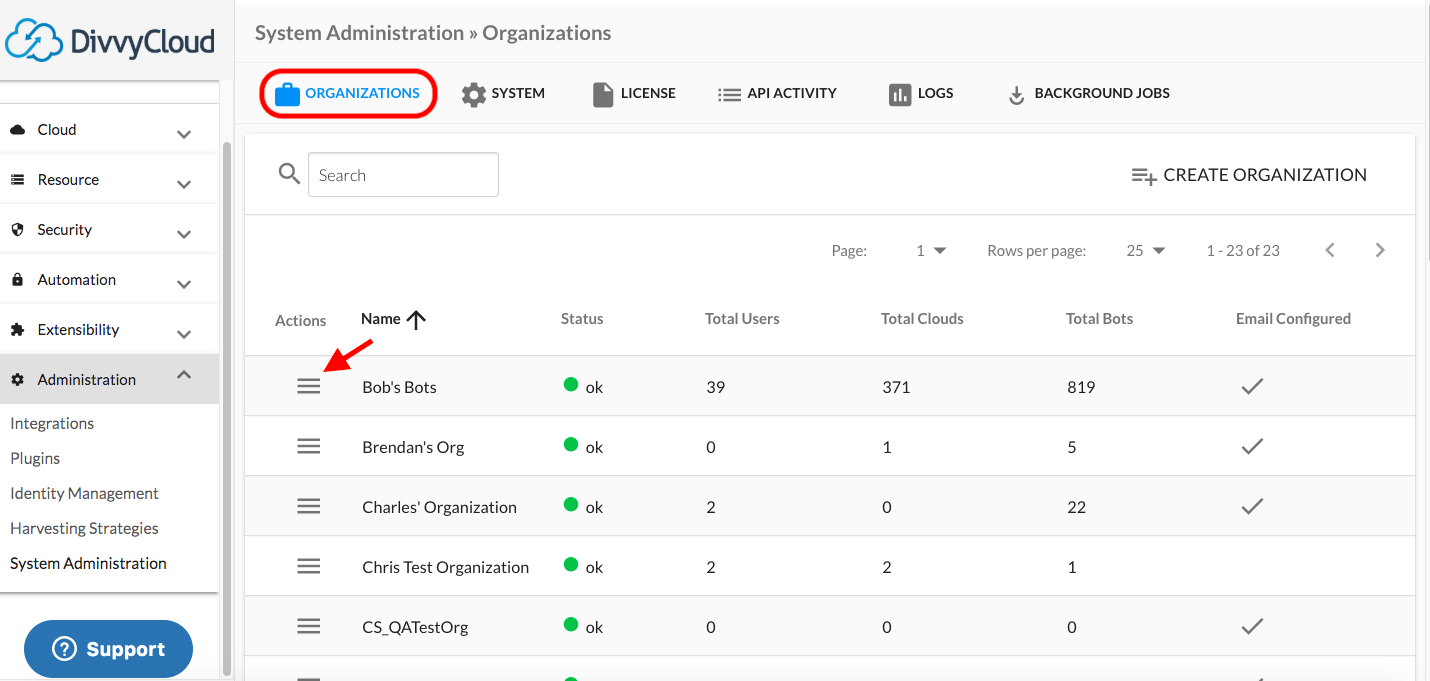
Task: Switch to the Background Jobs tab
Action: click(x=1088, y=94)
